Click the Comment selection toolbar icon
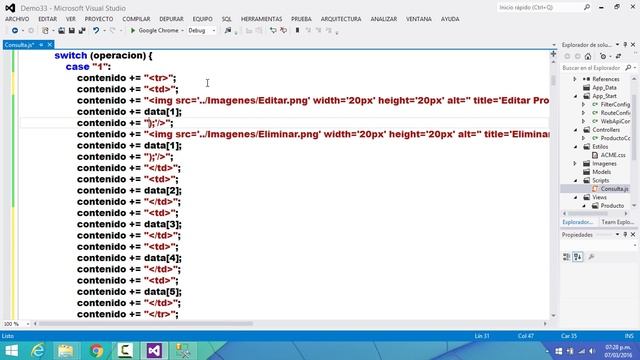 (273, 31)
